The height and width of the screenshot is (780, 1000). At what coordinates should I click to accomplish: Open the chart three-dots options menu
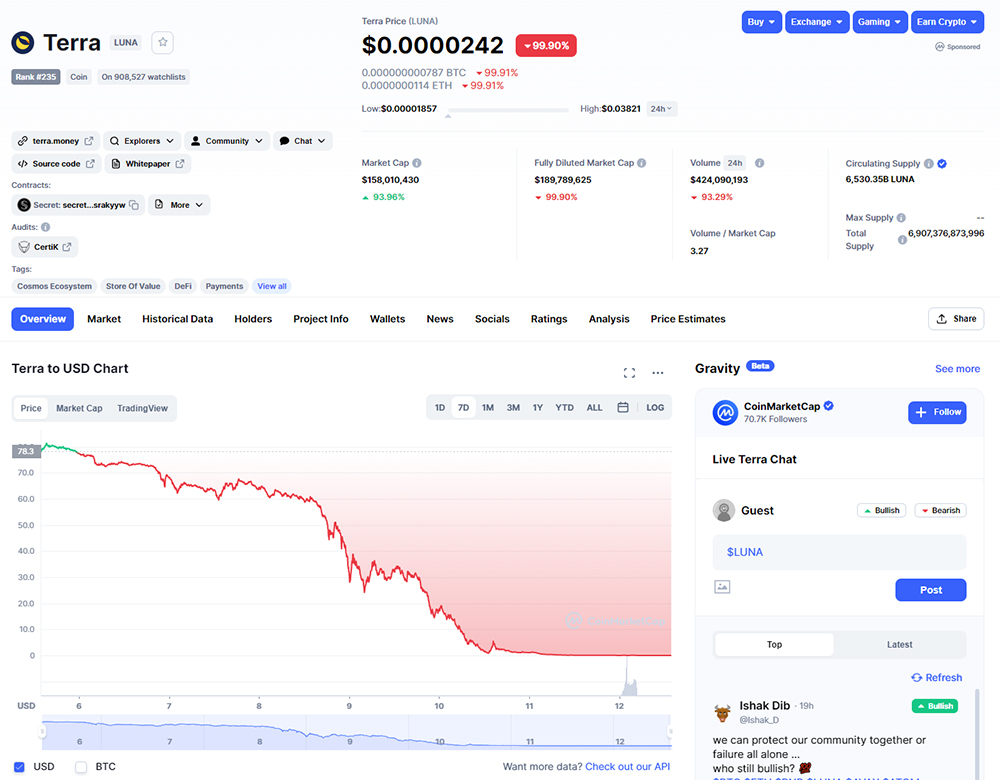pyautogui.click(x=657, y=373)
